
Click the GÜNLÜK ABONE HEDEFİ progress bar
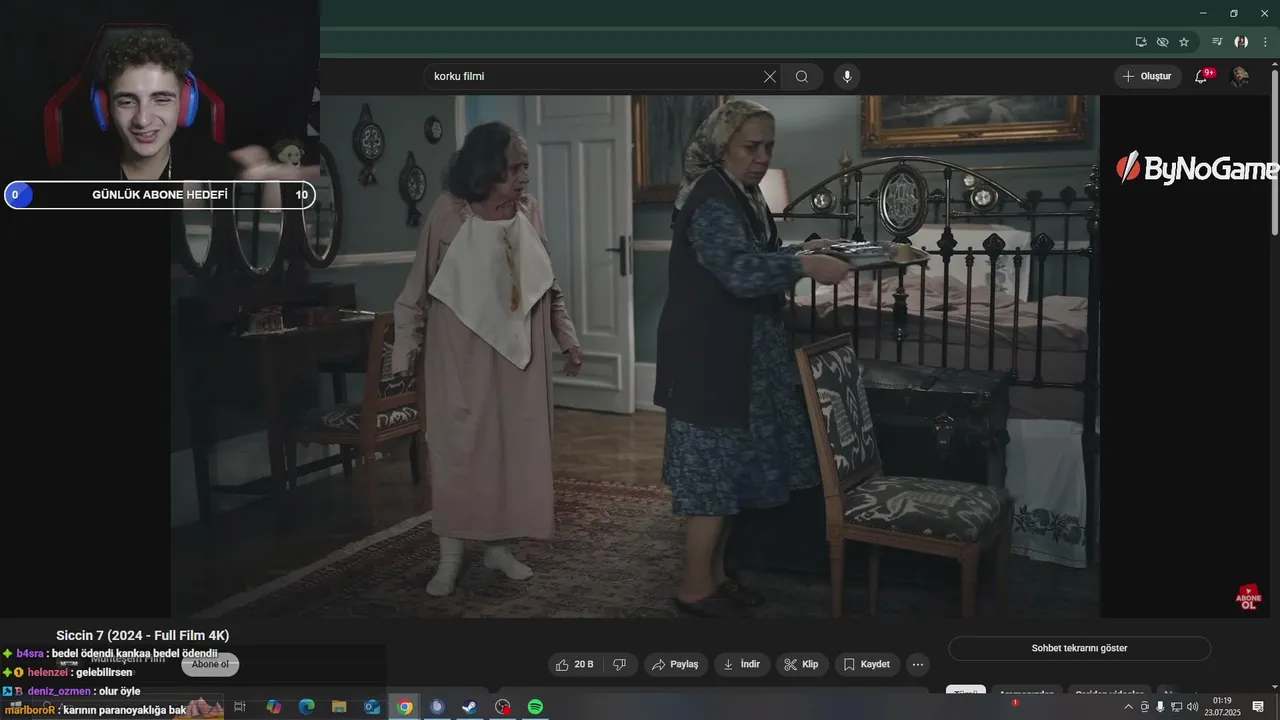coord(160,195)
